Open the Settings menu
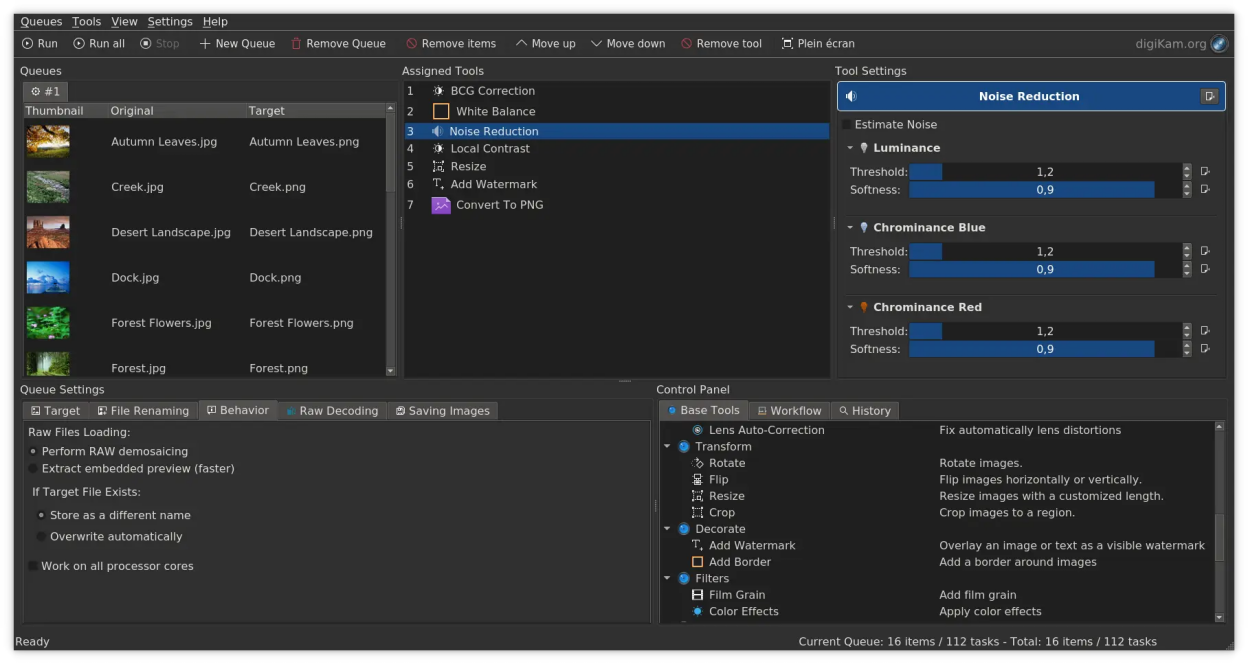Image resolution: width=1248 pixels, height=664 pixels. pyautogui.click(x=170, y=21)
